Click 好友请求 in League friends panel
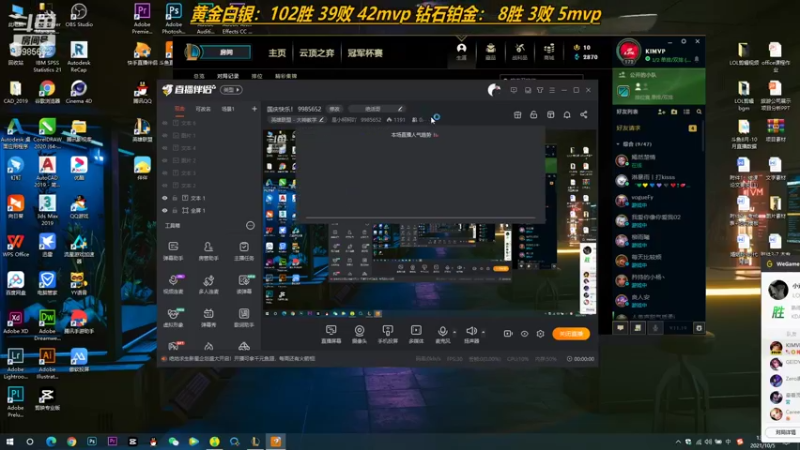Image resolution: width=800 pixels, height=450 pixels. (x=628, y=128)
